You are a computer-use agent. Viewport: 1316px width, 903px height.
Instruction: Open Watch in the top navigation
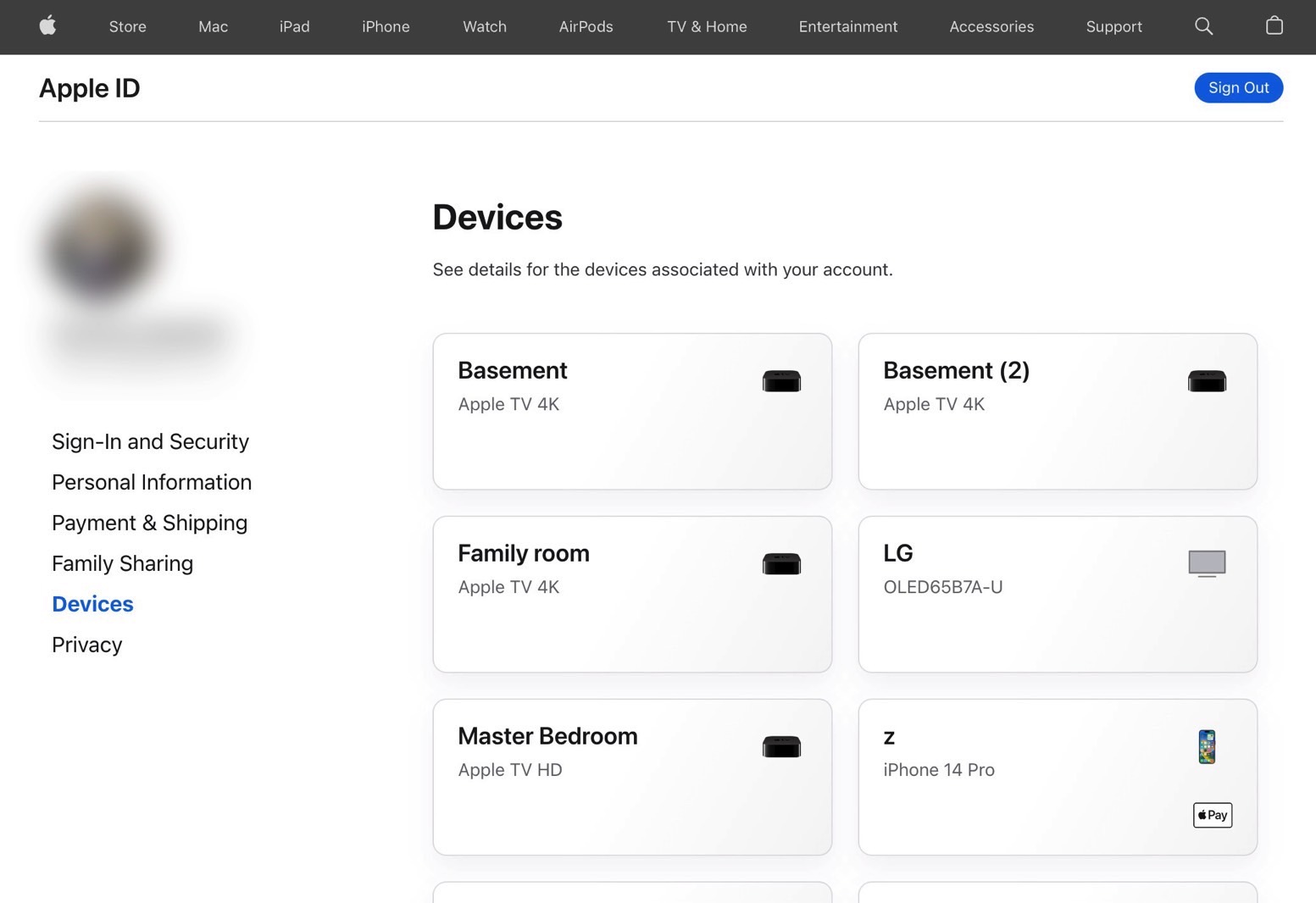(485, 27)
